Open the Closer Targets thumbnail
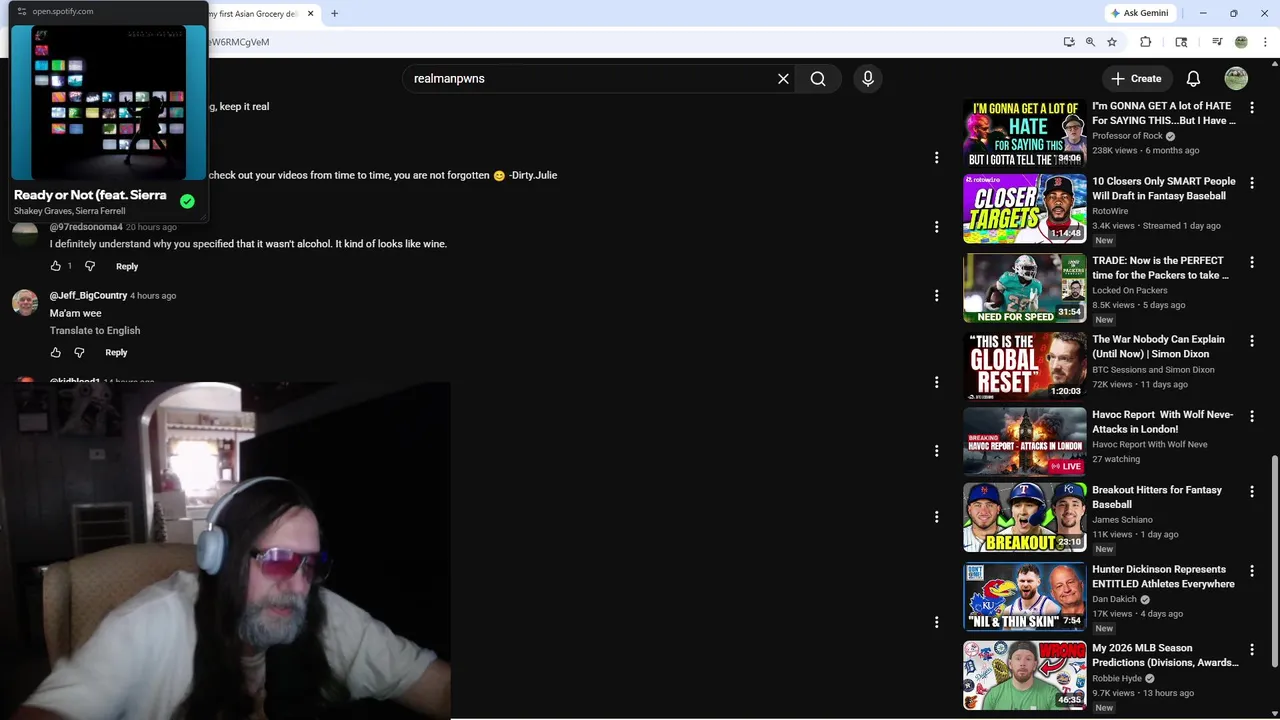 (x=1024, y=209)
